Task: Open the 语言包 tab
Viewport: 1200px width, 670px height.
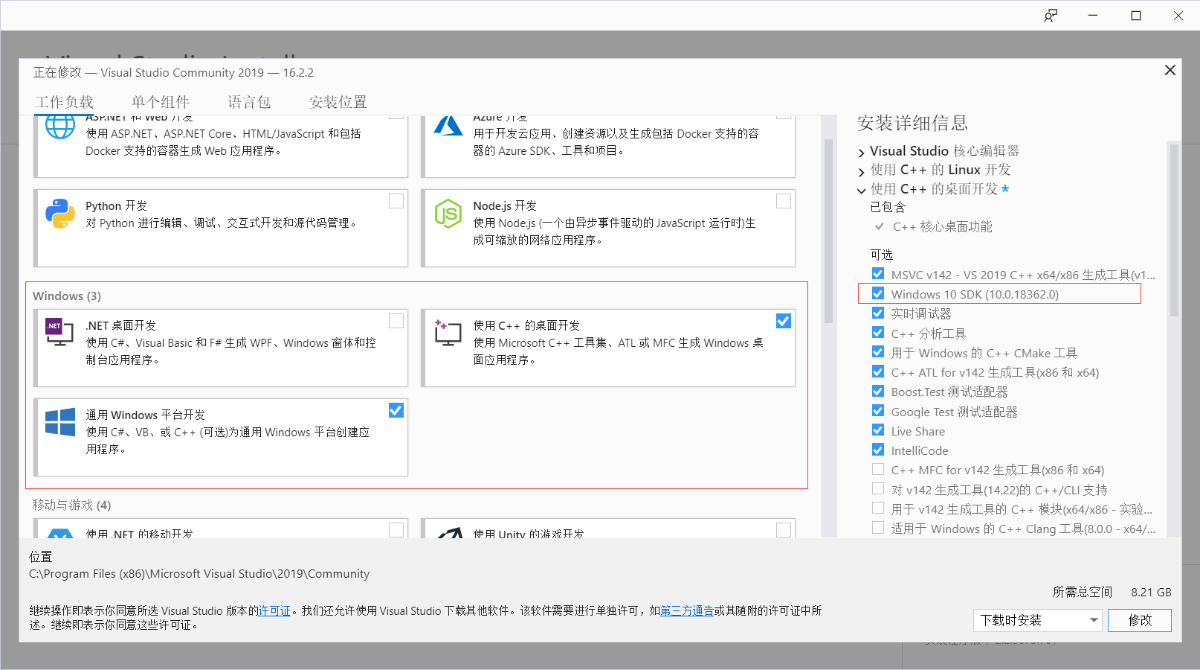Action: 249,102
